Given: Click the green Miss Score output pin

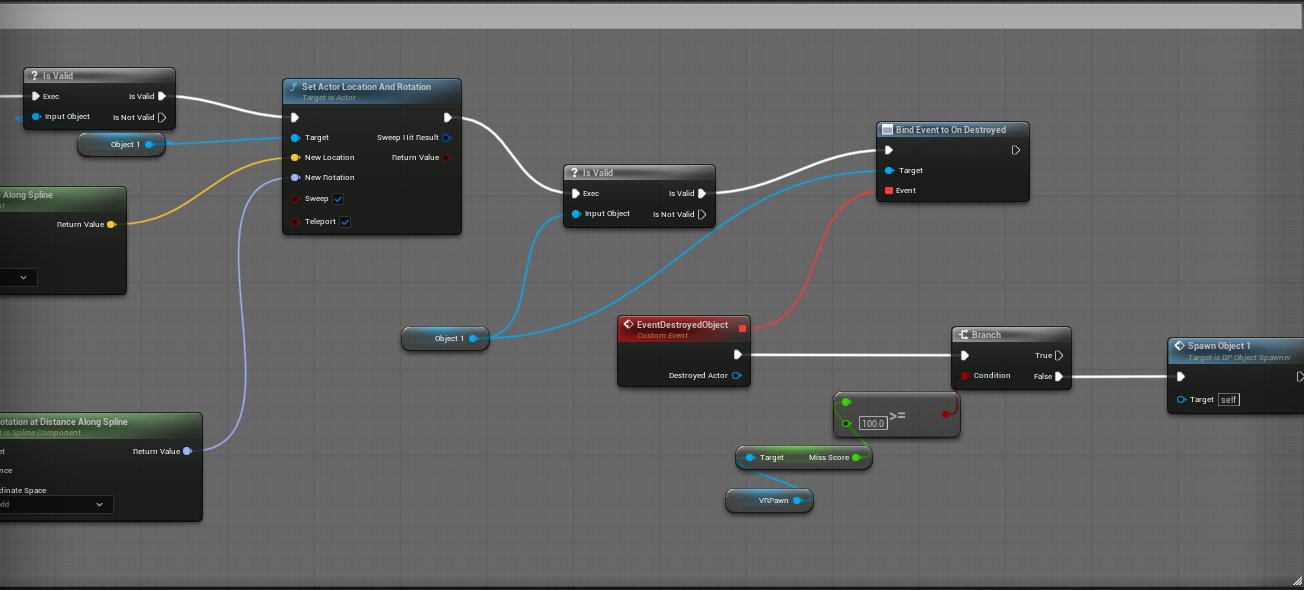Looking at the screenshot, I should (857, 458).
